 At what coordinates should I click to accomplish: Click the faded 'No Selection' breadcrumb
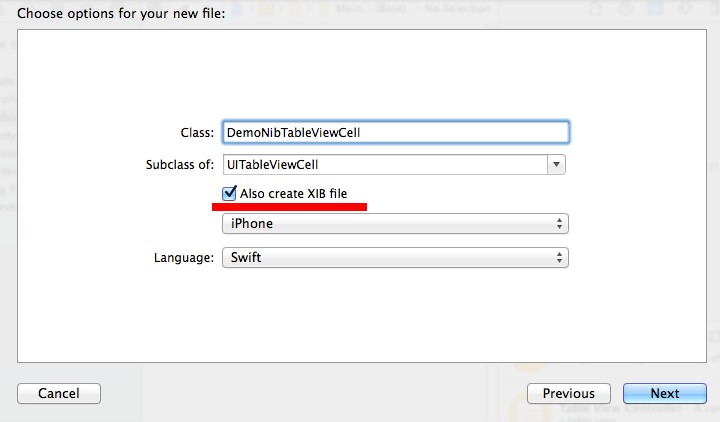click(458, 8)
